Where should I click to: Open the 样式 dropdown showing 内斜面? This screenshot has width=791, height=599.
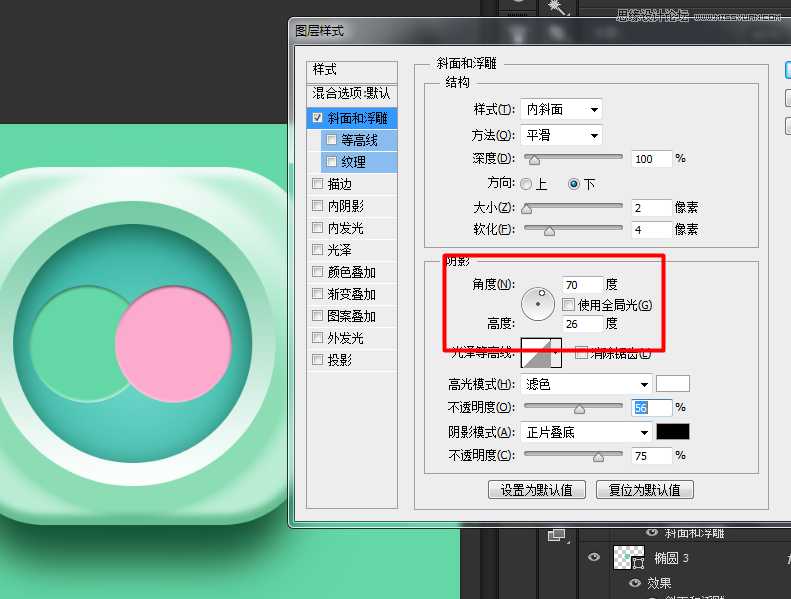pyautogui.click(x=561, y=110)
